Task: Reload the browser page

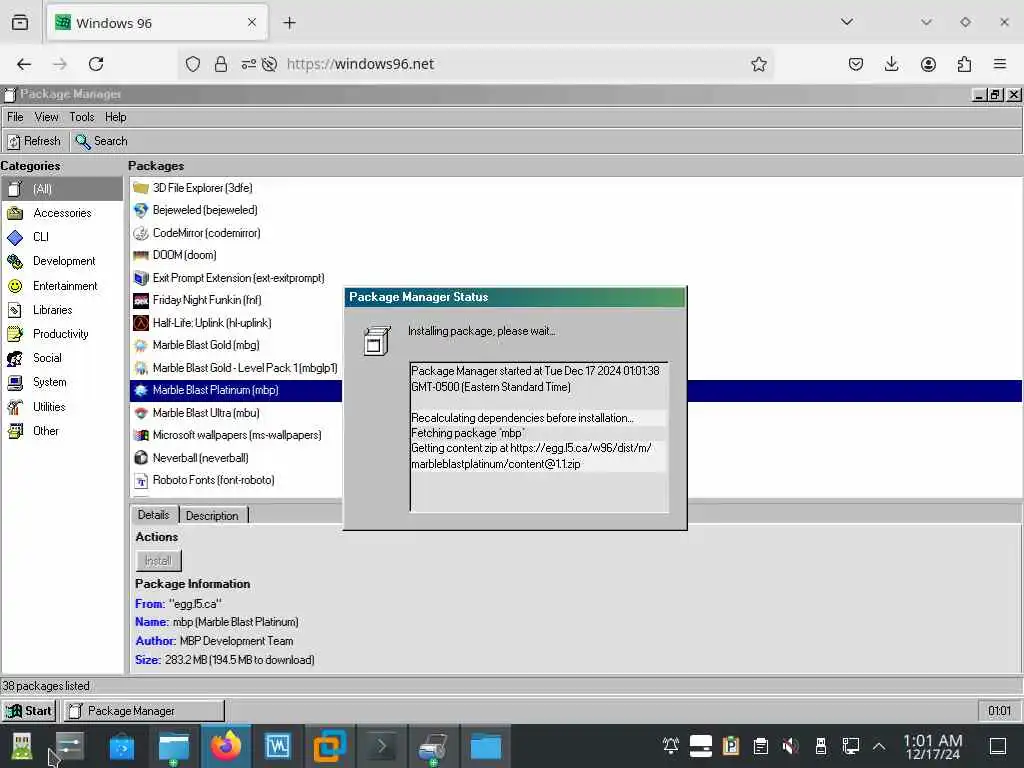Action: pos(96,64)
